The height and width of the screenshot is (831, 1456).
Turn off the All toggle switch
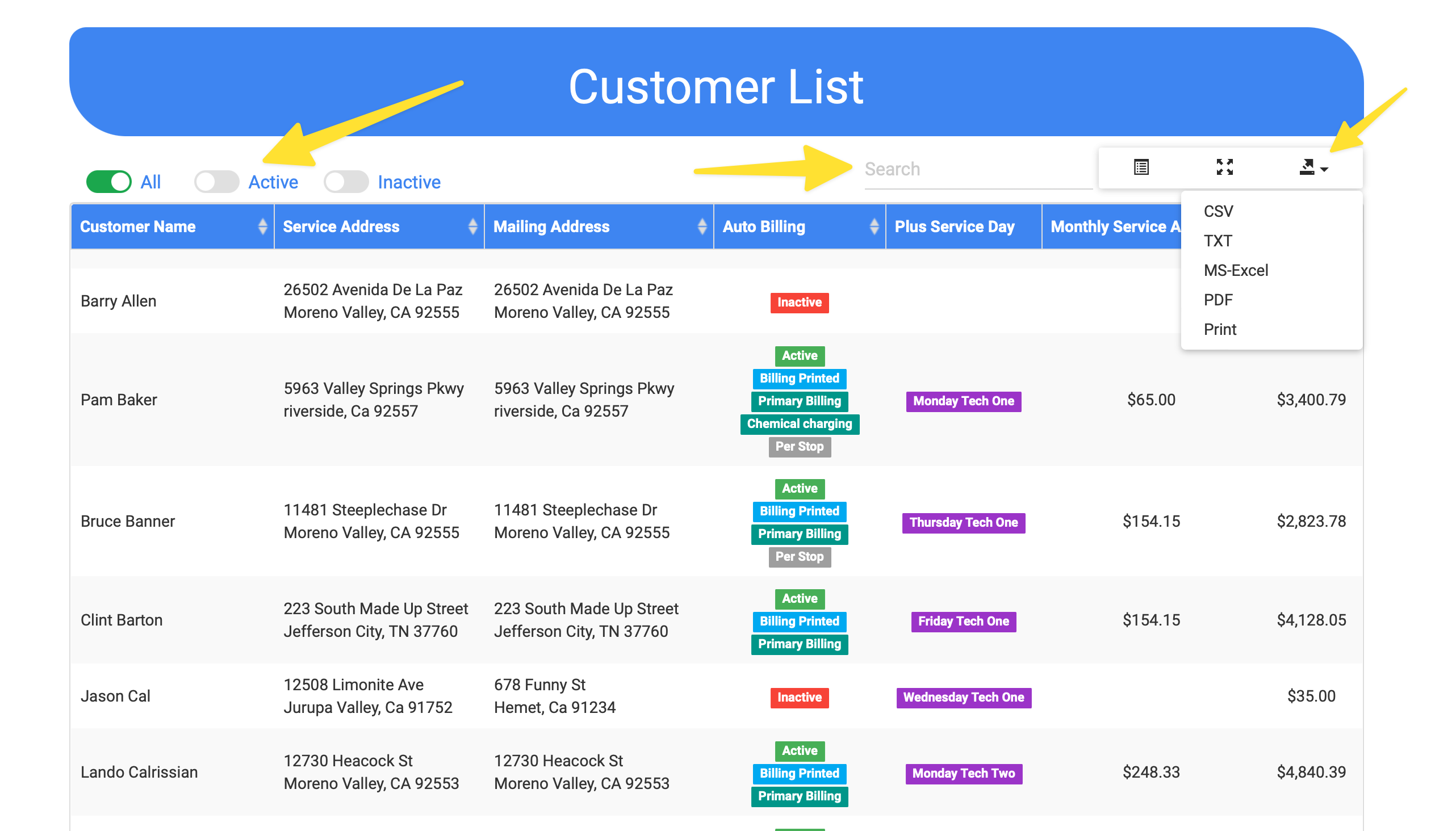click(x=108, y=182)
